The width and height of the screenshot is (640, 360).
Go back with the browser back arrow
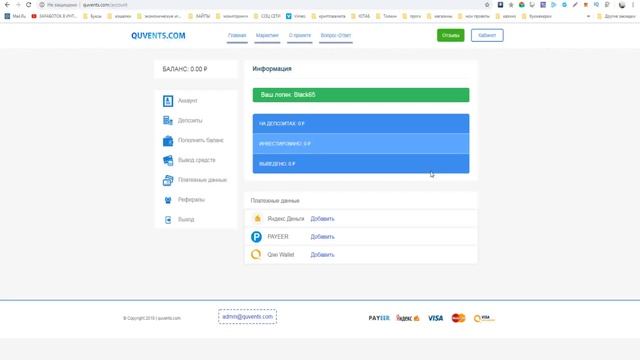(7, 5)
